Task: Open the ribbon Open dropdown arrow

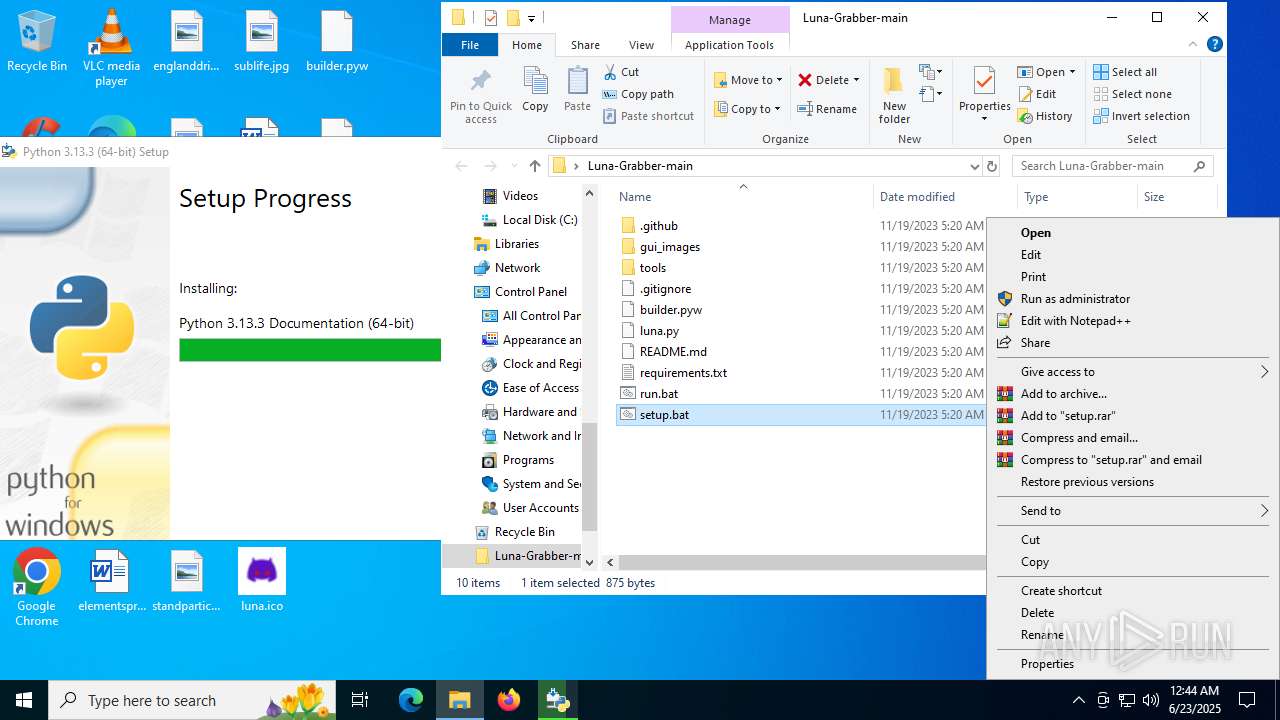Action: click(x=1072, y=72)
